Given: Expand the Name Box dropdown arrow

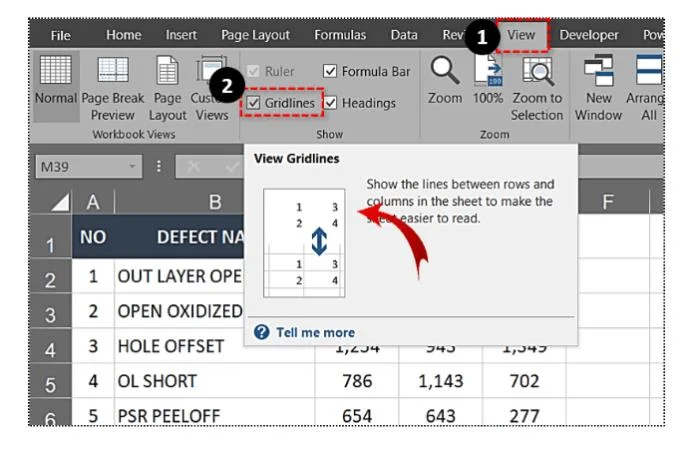Looking at the screenshot, I should tap(132, 166).
